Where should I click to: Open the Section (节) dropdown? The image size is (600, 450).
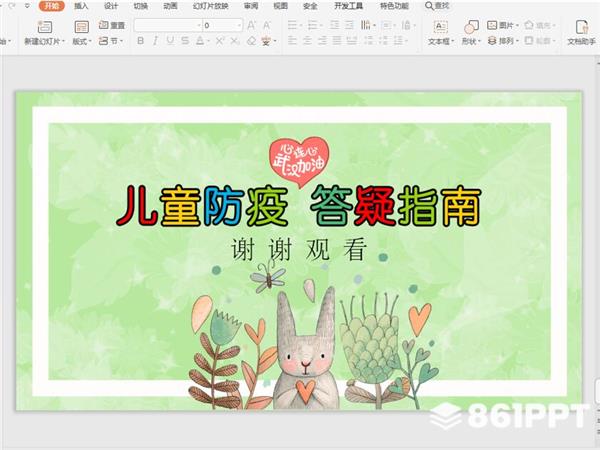click(111, 41)
